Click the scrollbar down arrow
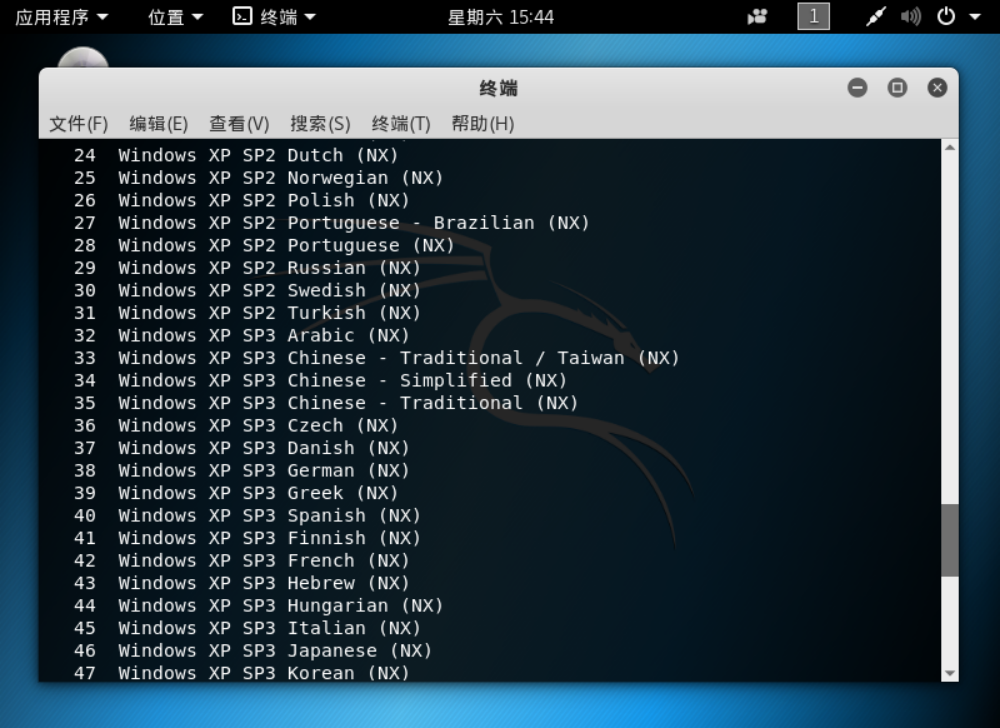 [950, 673]
